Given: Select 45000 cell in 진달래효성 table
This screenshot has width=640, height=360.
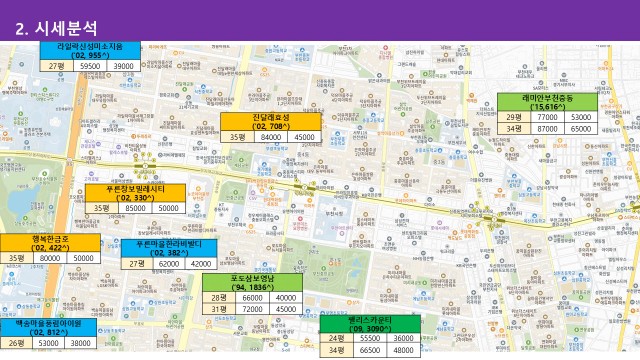Looking at the screenshot, I should click(304, 137).
